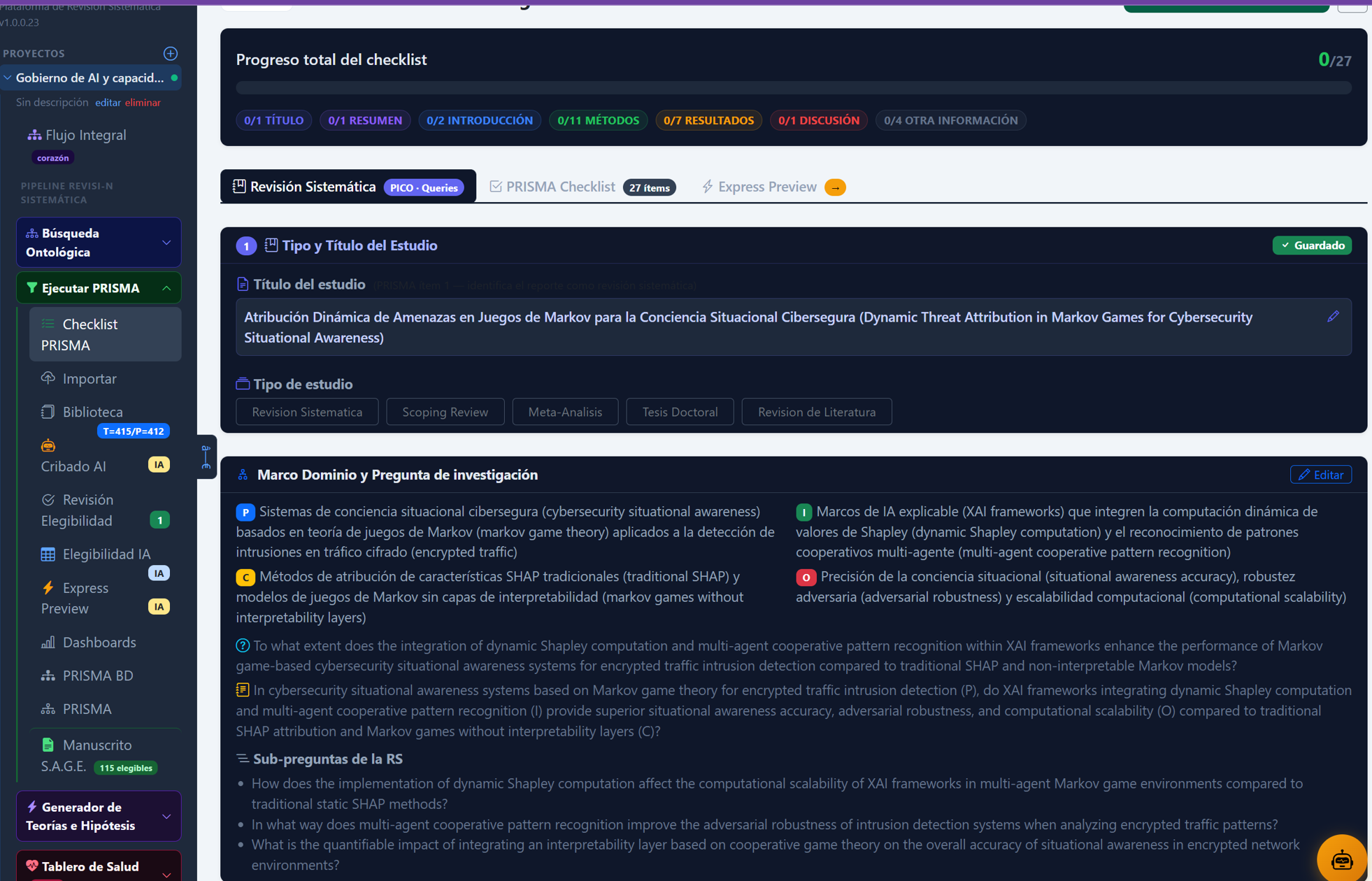Screen dimensions: 1372x881
Task: Click the PRISMA BD hierarchy icon
Action: click(48, 675)
